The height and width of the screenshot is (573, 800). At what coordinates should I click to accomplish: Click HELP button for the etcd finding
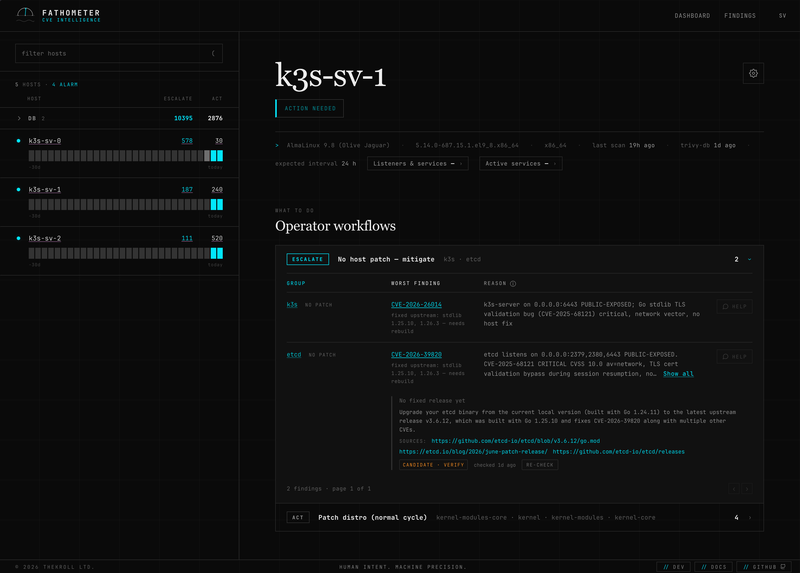click(734, 357)
